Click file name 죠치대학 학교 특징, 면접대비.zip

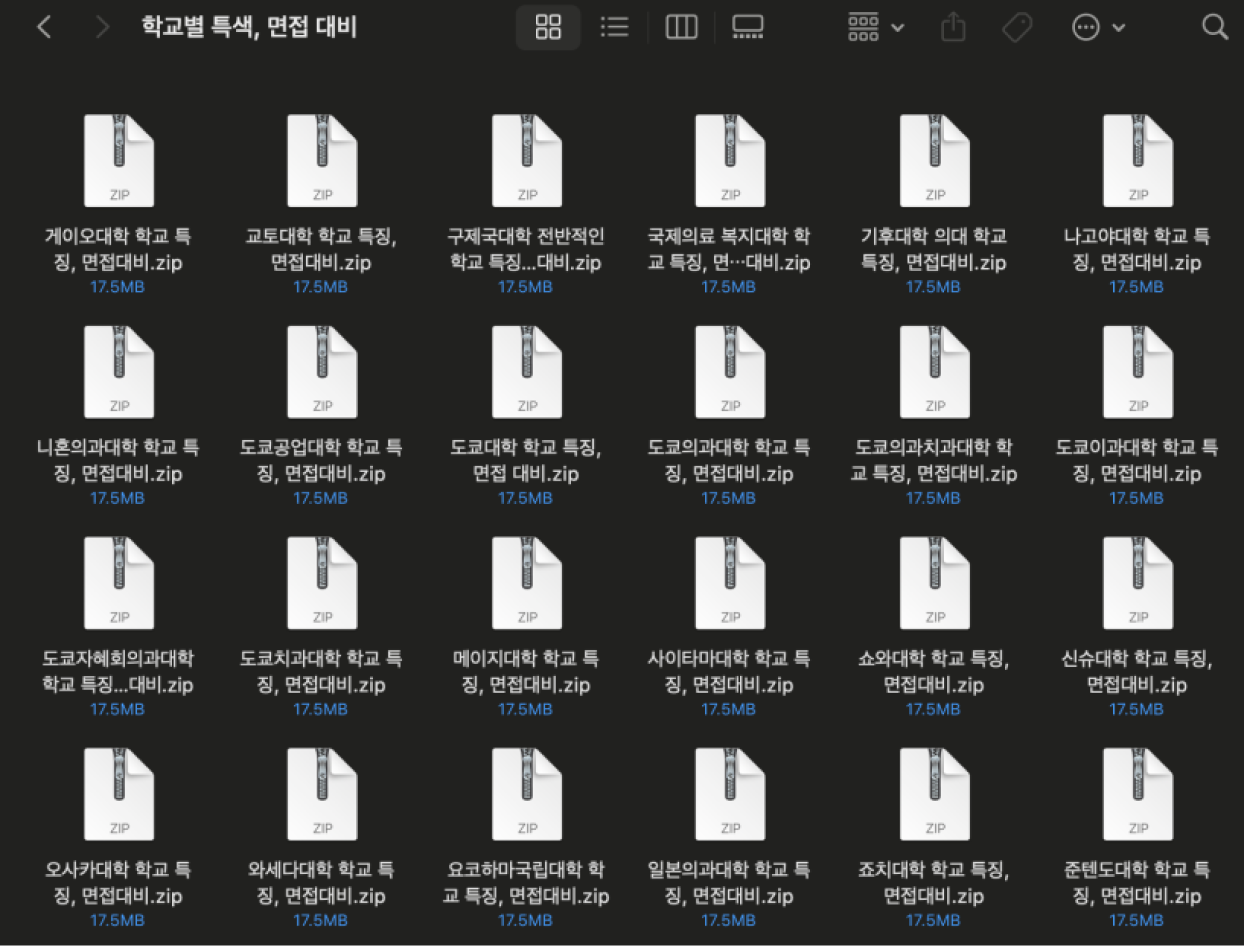click(x=934, y=883)
